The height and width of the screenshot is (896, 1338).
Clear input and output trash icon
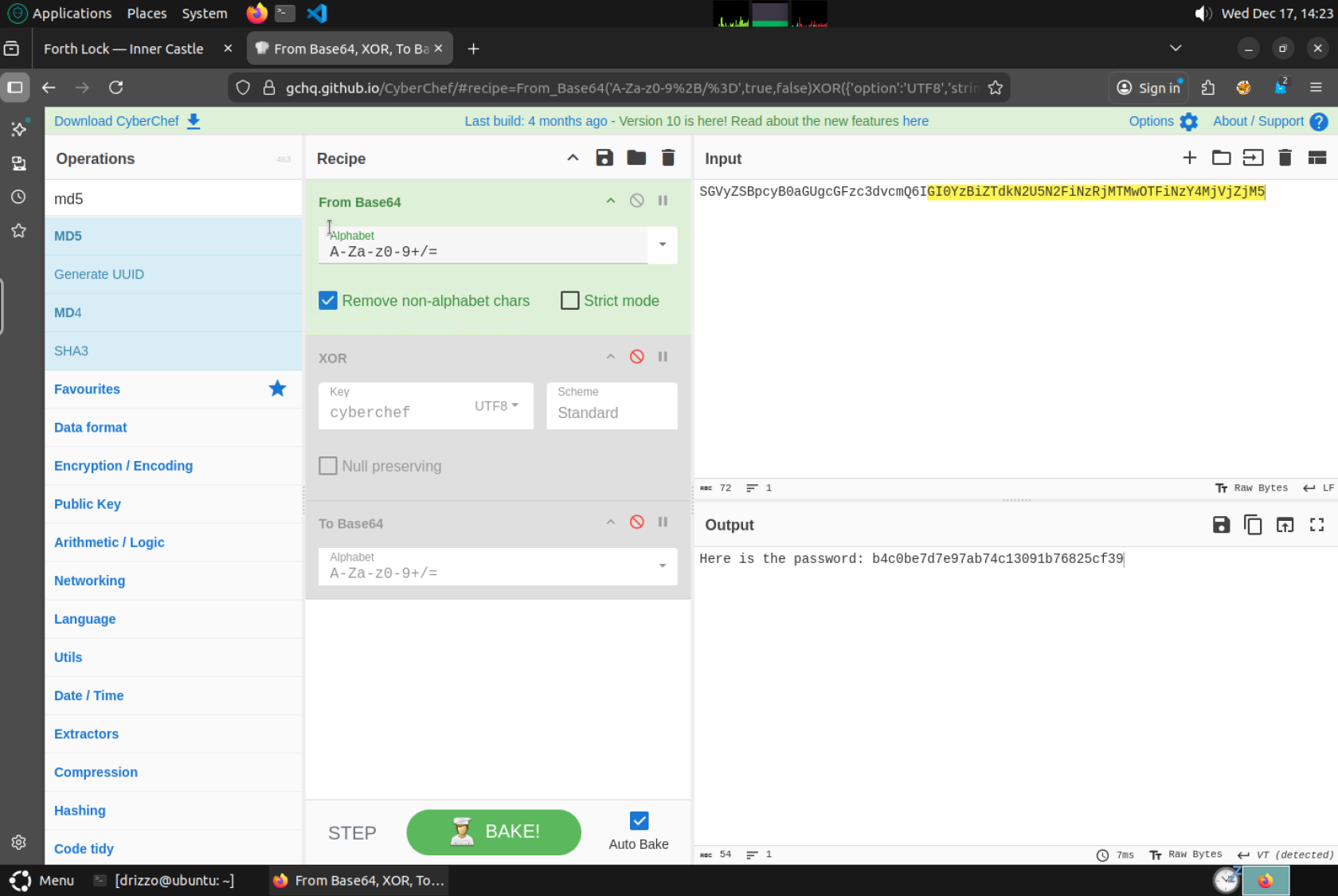pyautogui.click(x=1285, y=158)
